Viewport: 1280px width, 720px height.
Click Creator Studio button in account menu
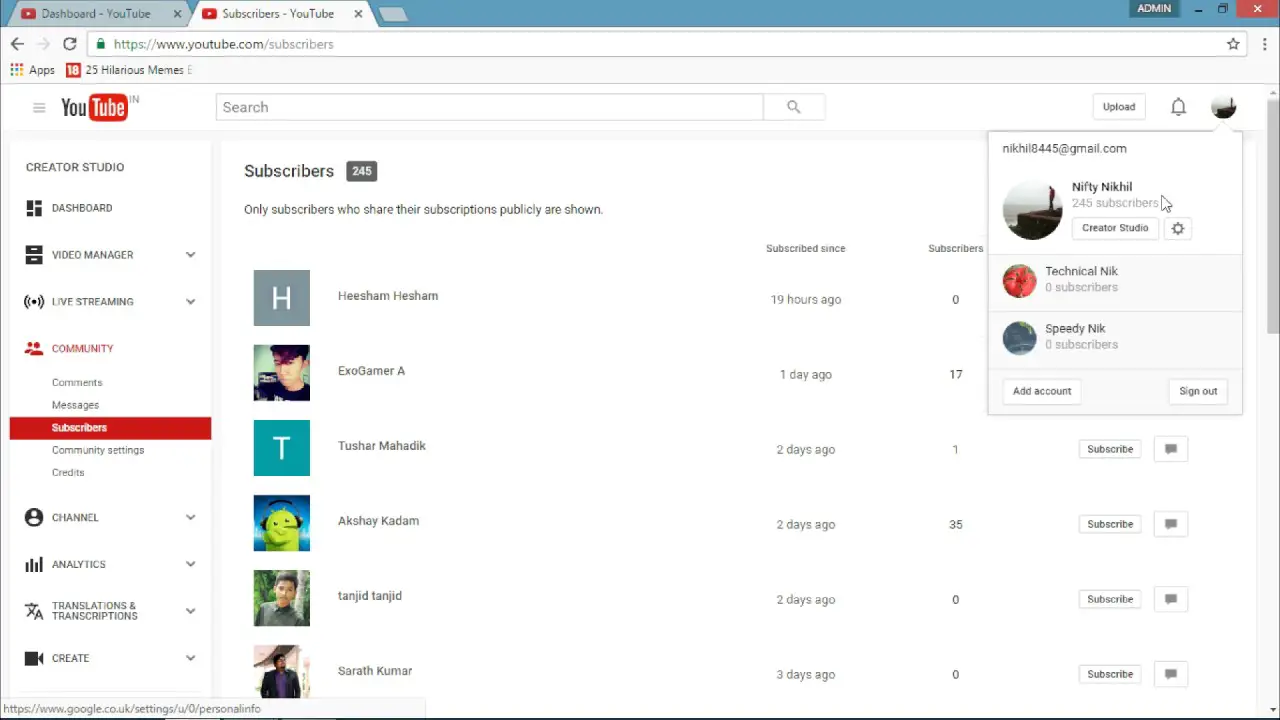coord(1115,228)
